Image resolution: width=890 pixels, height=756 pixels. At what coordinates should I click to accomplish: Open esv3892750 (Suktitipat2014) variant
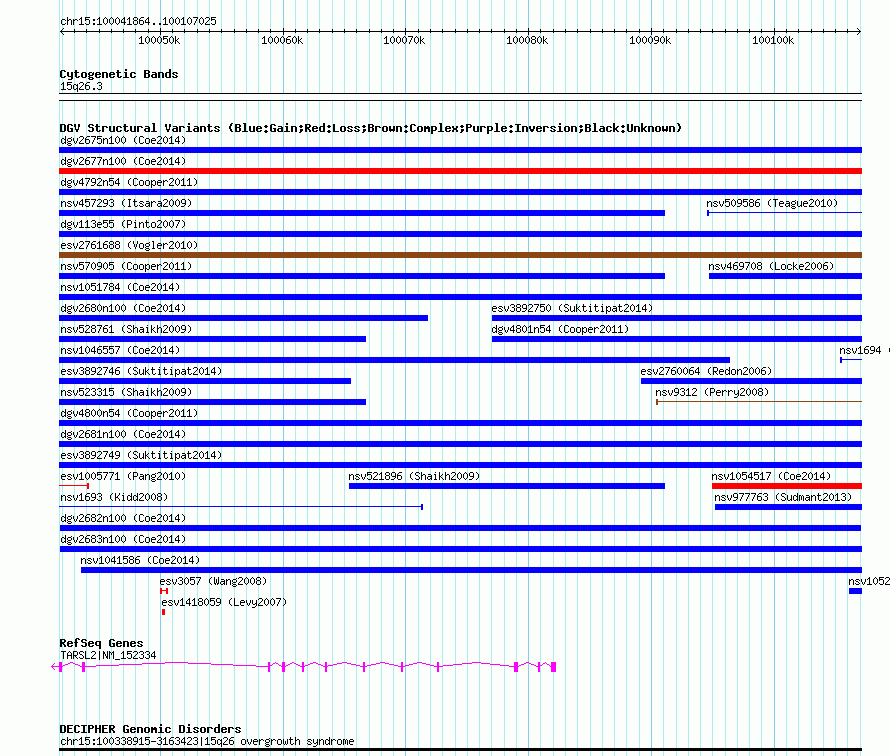tap(572, 308)
